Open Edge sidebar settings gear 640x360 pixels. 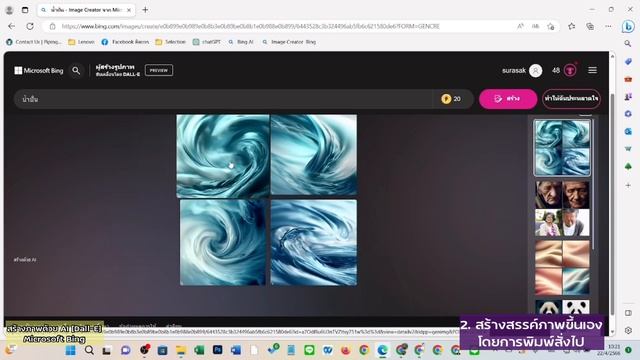[628, 330]
